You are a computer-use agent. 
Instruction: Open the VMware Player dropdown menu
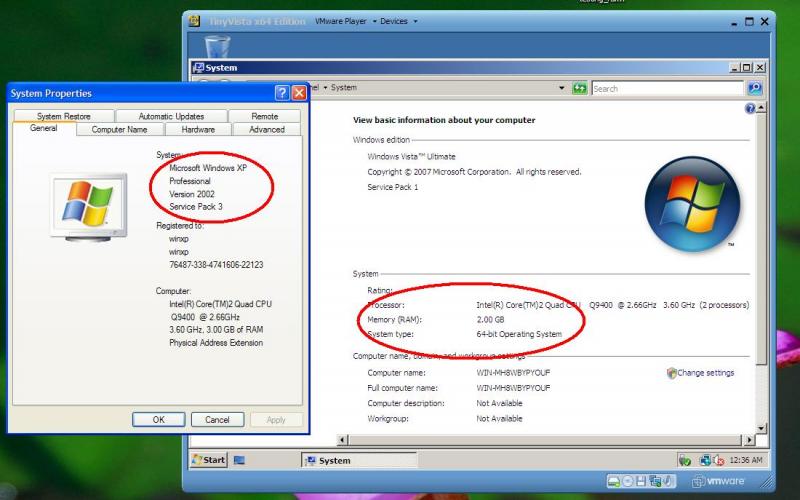345,21
